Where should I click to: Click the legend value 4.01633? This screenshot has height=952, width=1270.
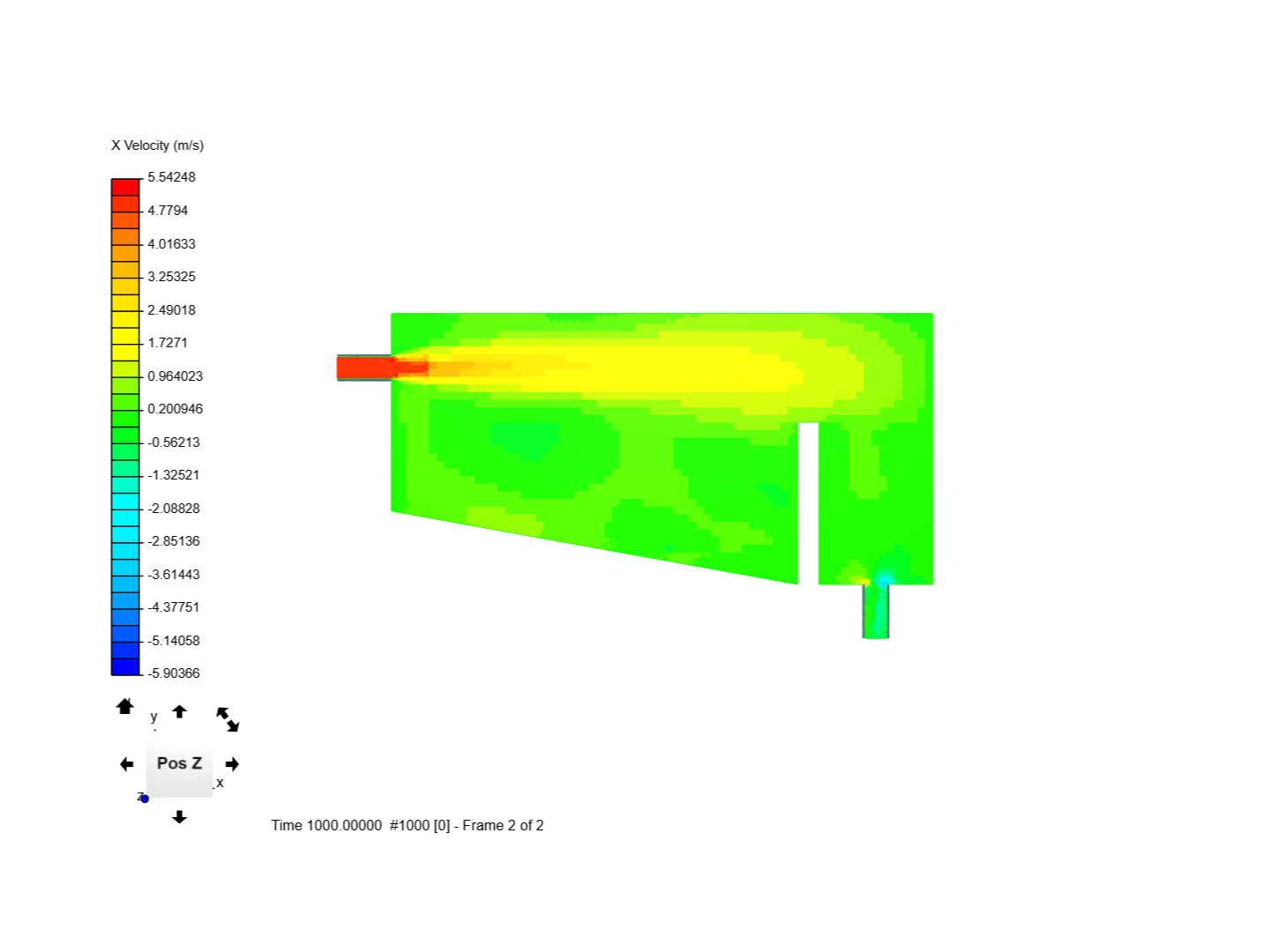click(171, 244)
